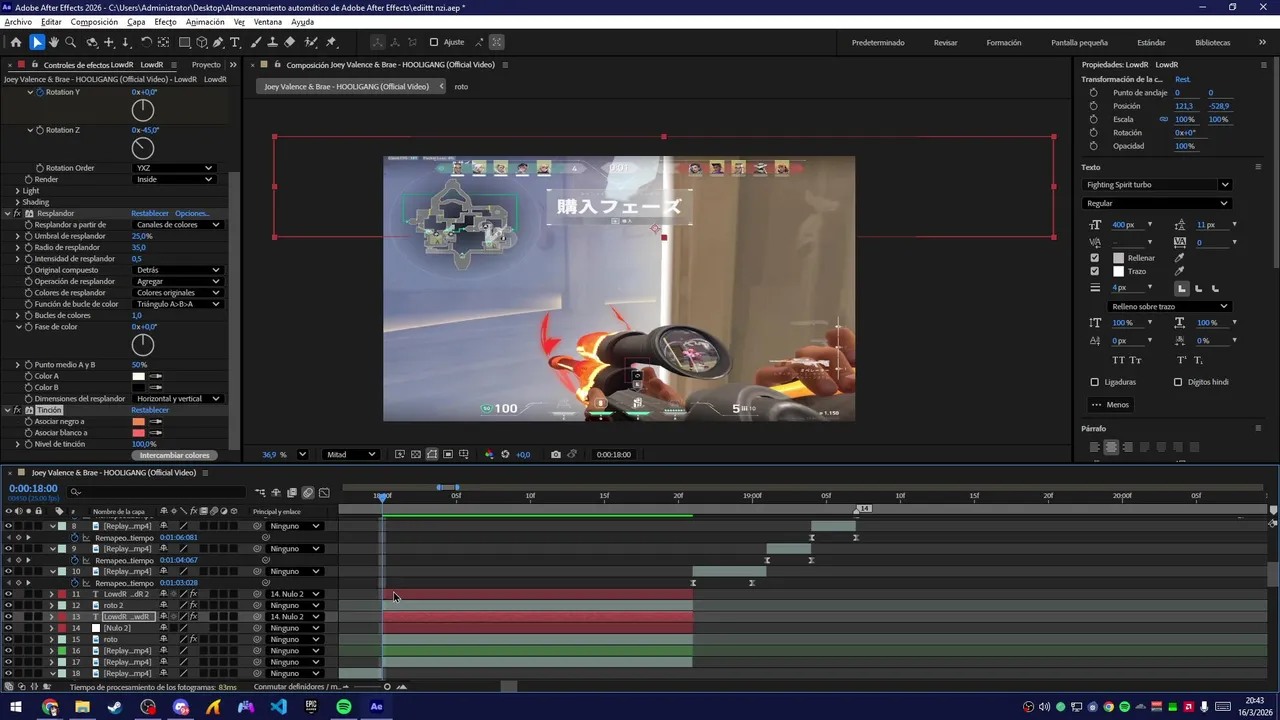This screenshot has height=720, width=1280.
Task: Click the Superscript text style icon
Action: 1181,360
